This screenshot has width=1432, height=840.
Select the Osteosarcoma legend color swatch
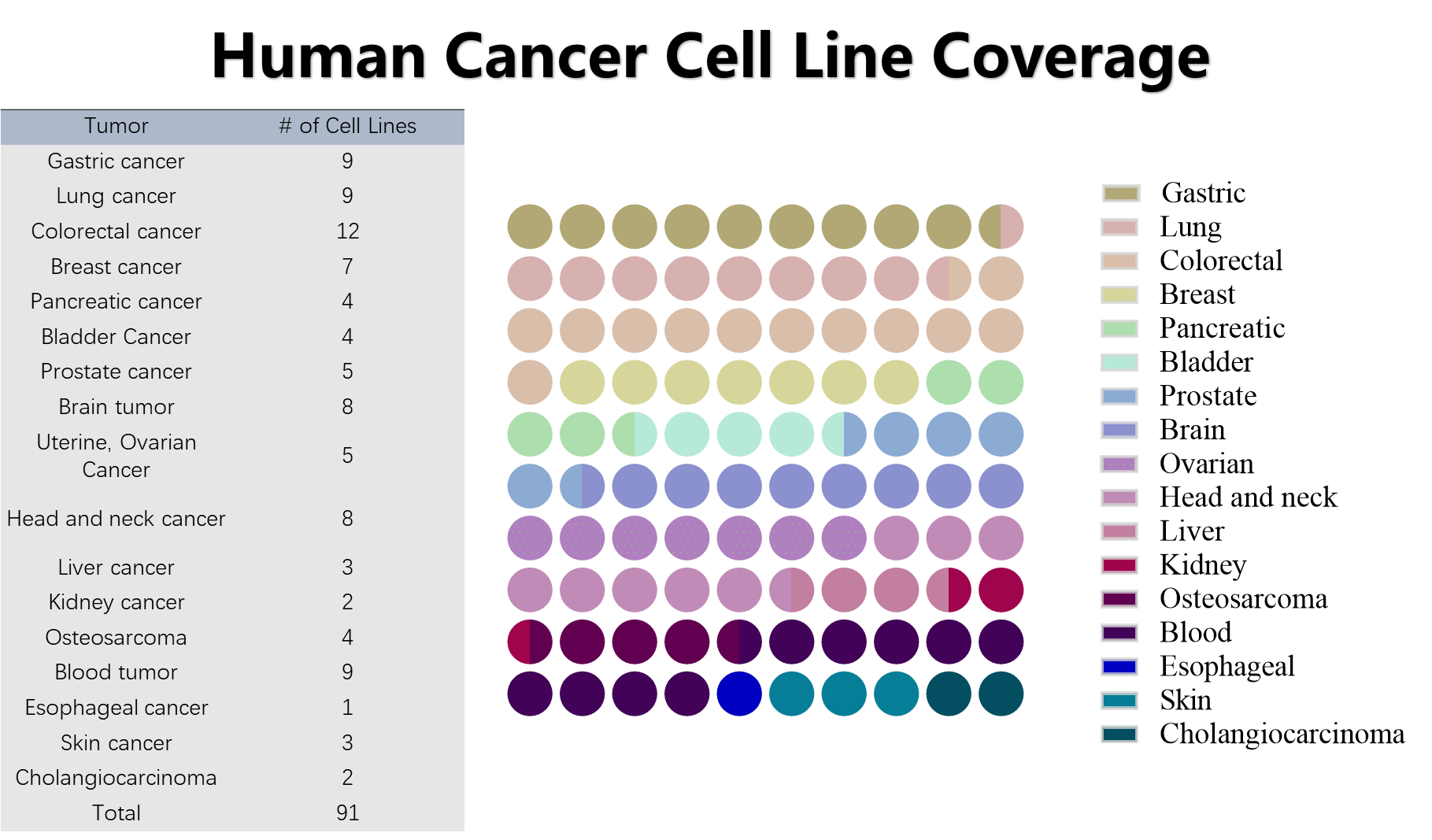coord(1119,599)
